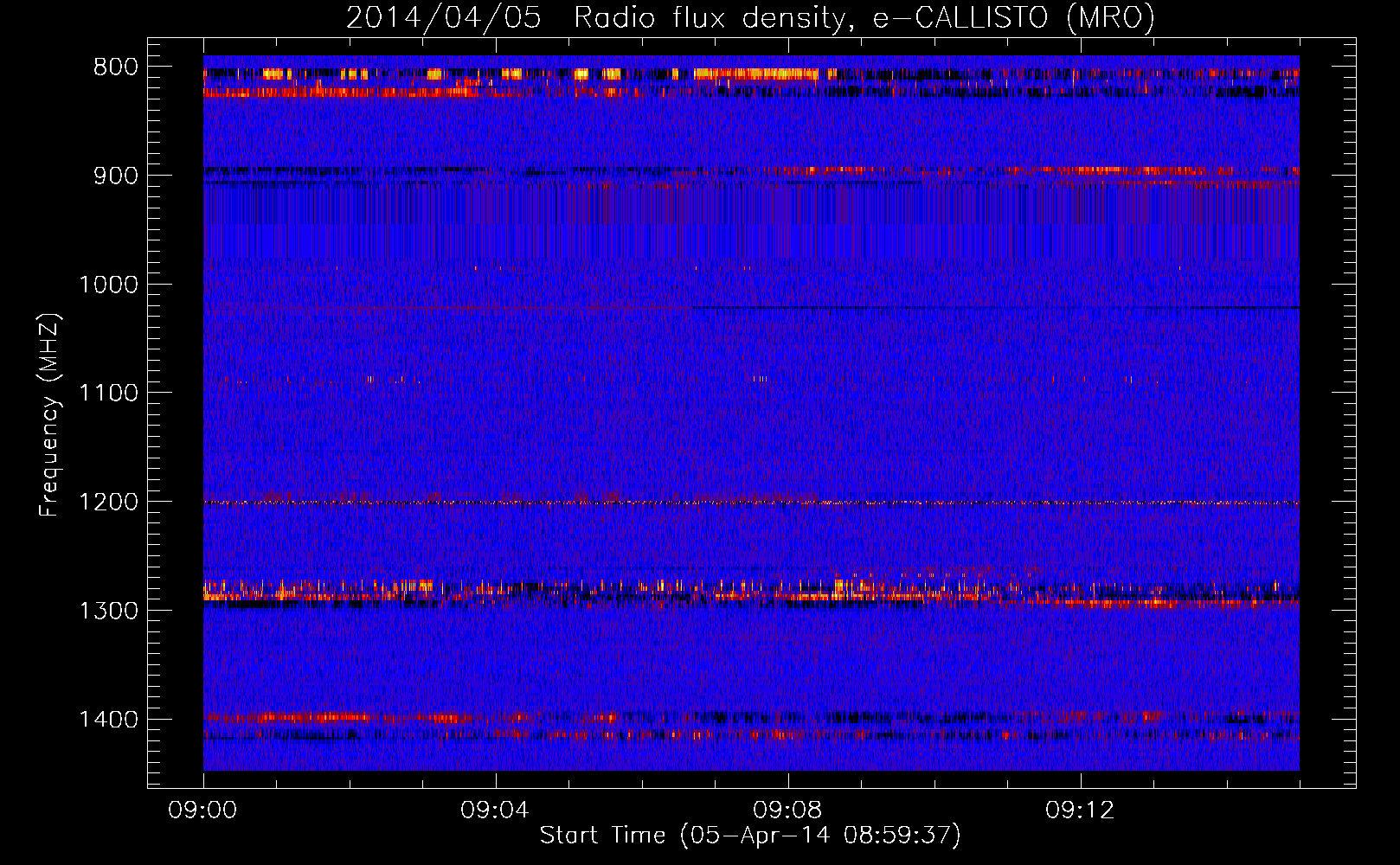Screen dimensions: 1400x865
Task: Click the 09:08 time tick label
Action: (788, 811)
